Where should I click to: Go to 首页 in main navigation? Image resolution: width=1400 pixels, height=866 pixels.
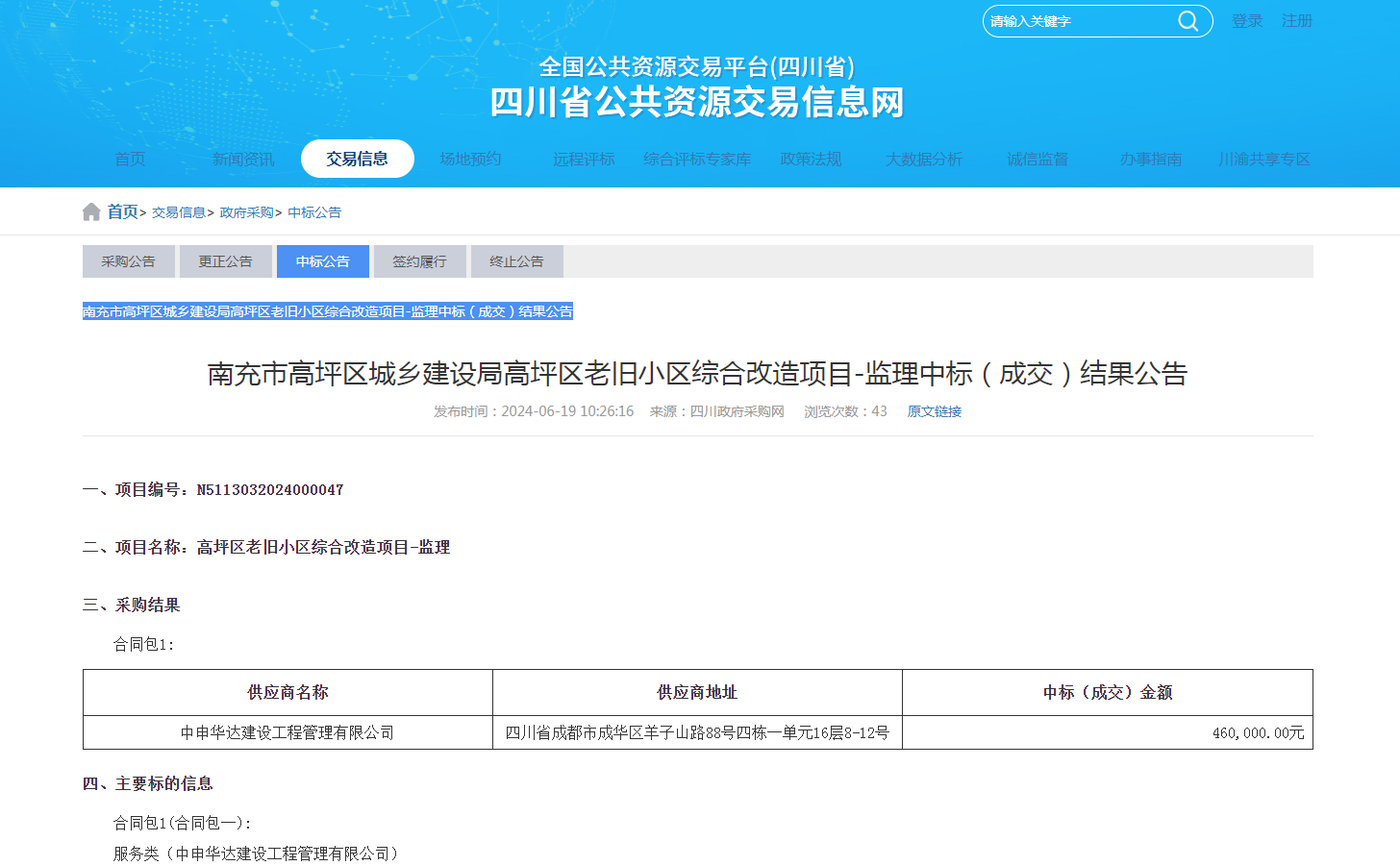pyautogui.click(x=130, y=159)
